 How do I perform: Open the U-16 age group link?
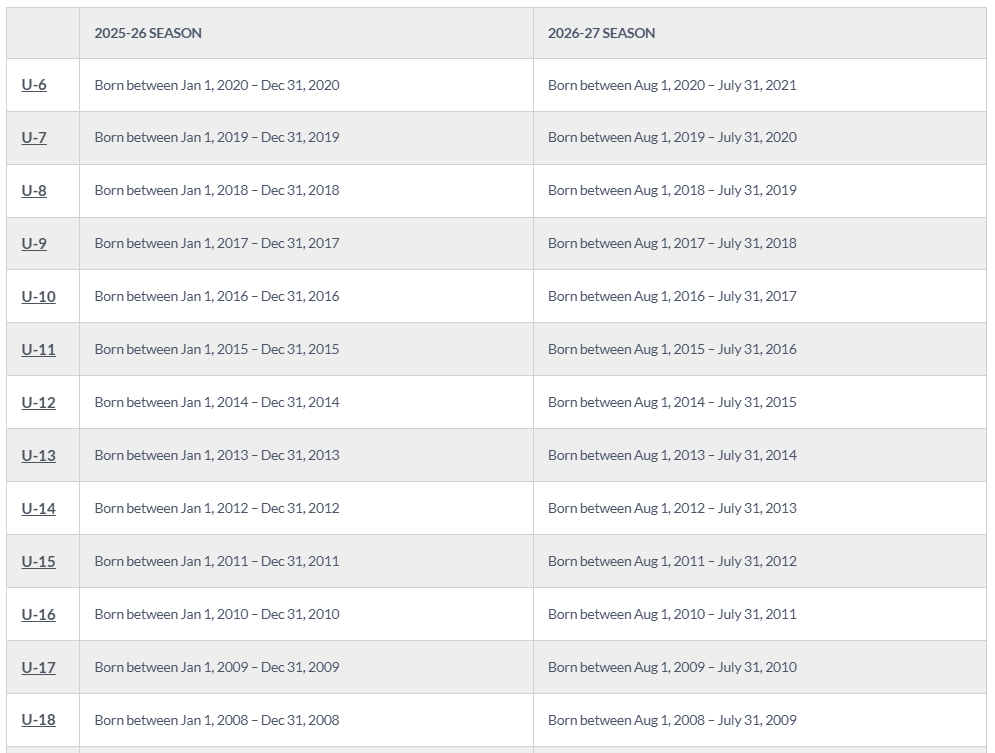pyautogui.click(x=38, y=615)
